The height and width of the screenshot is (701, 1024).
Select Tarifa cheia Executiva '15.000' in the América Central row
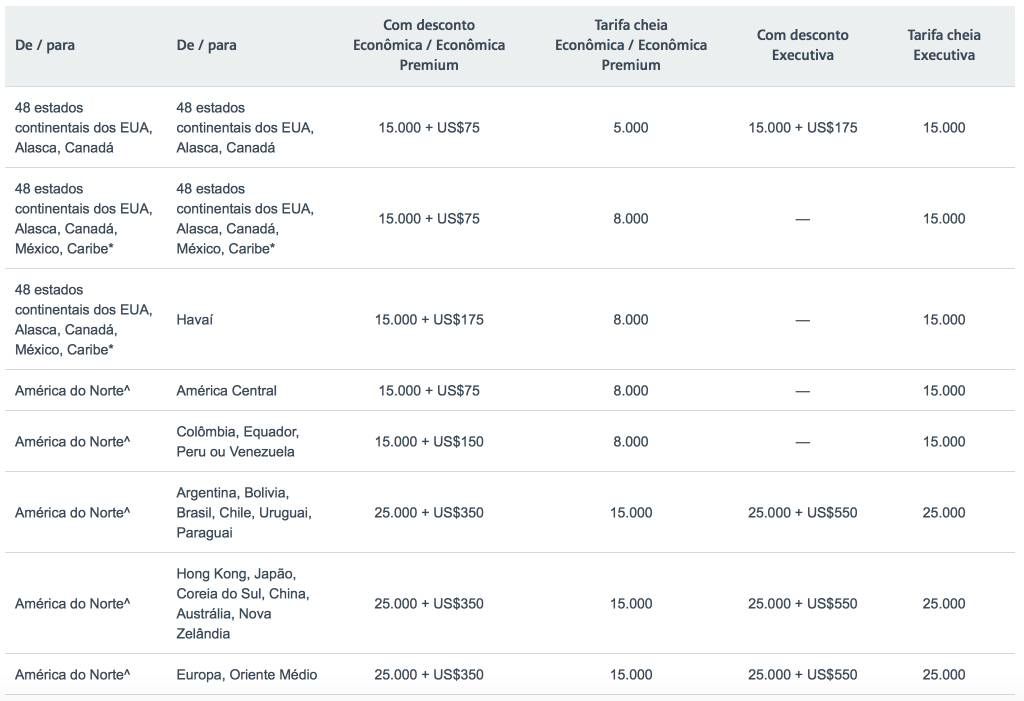944,391
